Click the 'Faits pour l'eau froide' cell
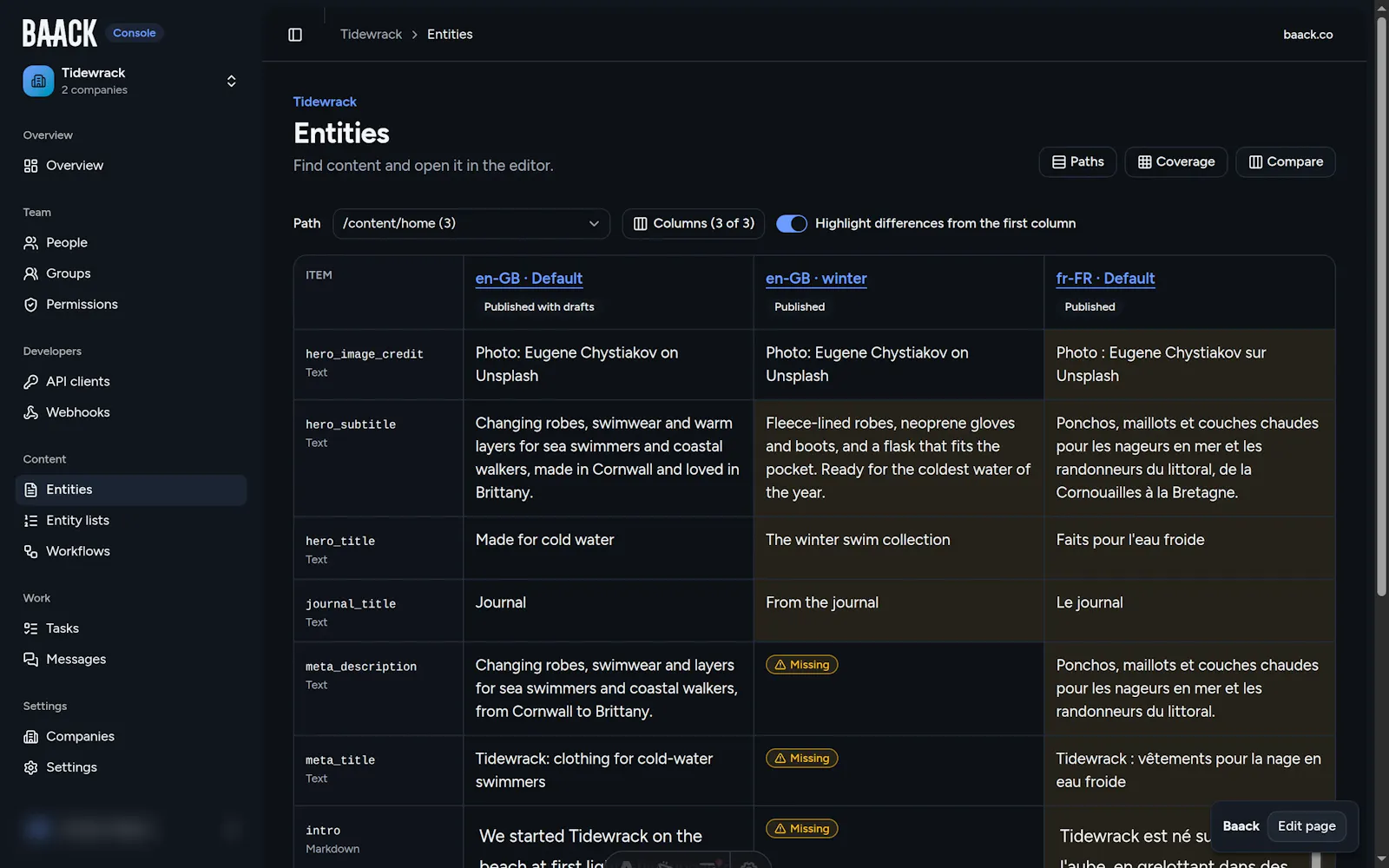This screenshot has height=868, width=1389. coord(1189,549)
